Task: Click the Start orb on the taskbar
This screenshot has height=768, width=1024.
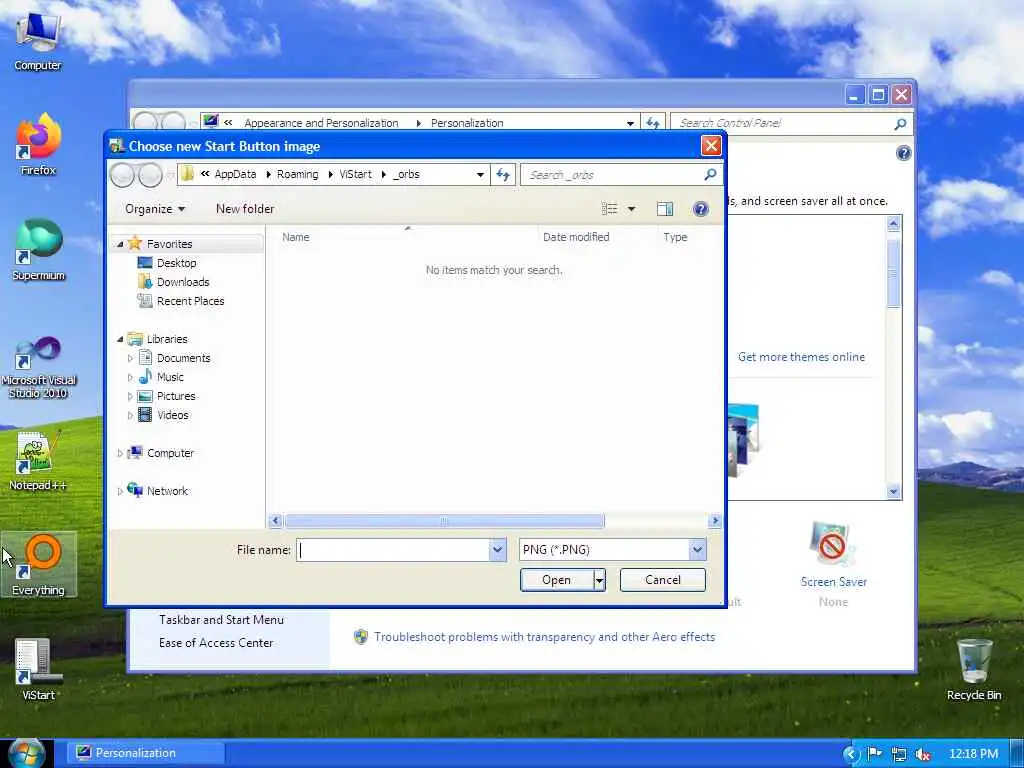Action: click(x=26, y=753)
